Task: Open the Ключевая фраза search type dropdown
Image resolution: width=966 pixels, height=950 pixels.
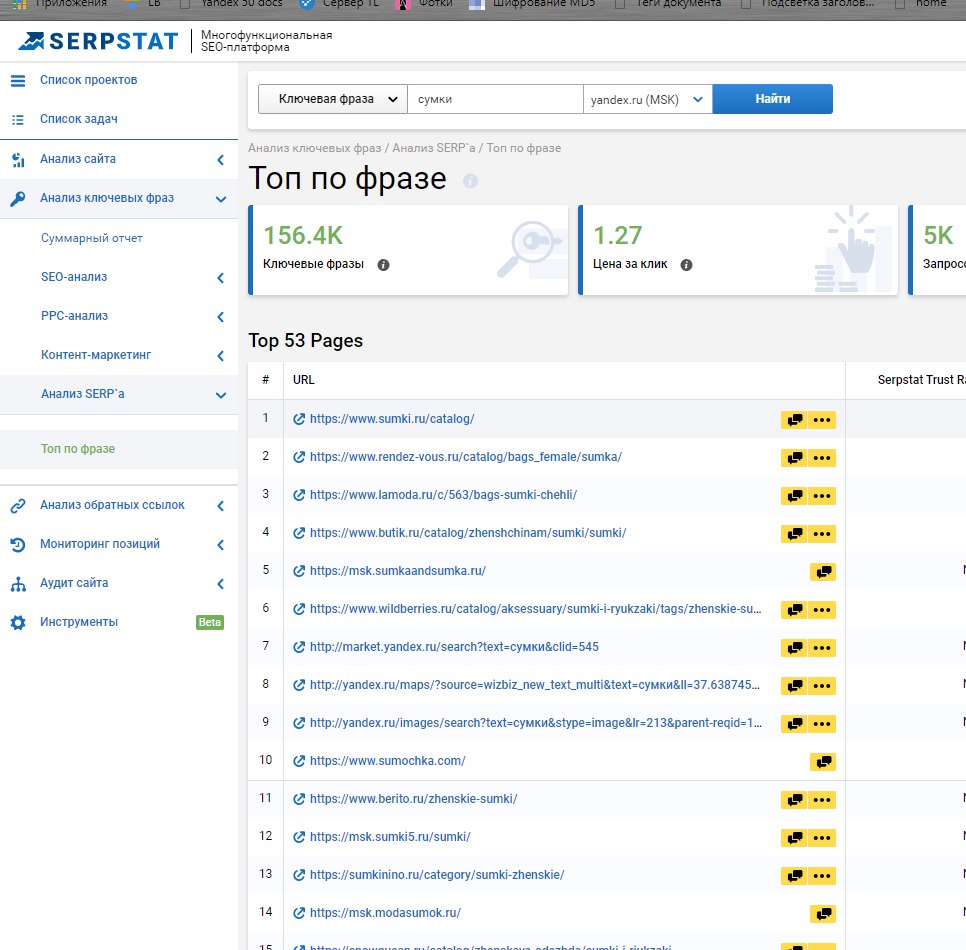Action: [333, 99]
